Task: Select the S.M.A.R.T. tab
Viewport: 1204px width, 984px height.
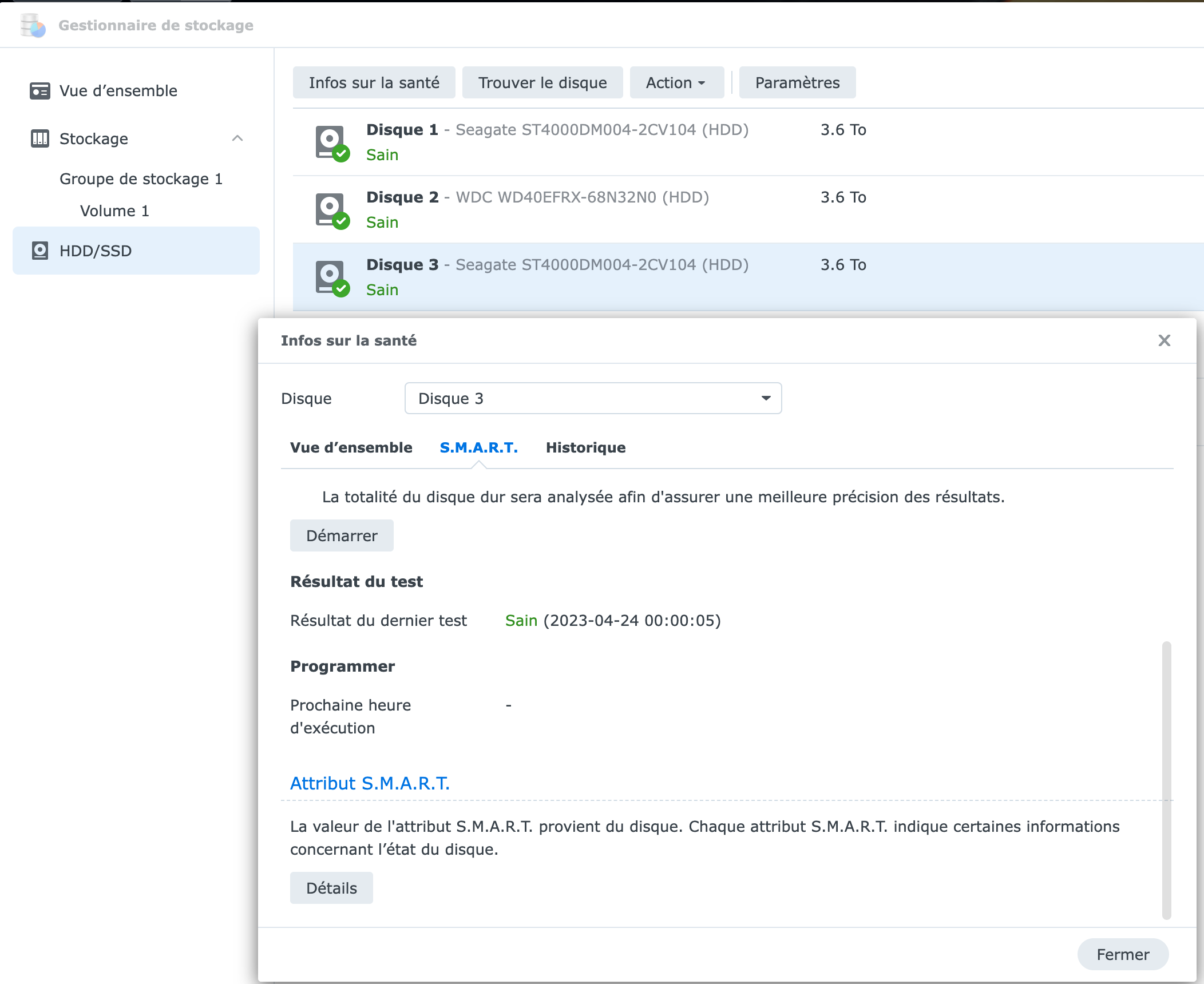Action: pos(478,448)
